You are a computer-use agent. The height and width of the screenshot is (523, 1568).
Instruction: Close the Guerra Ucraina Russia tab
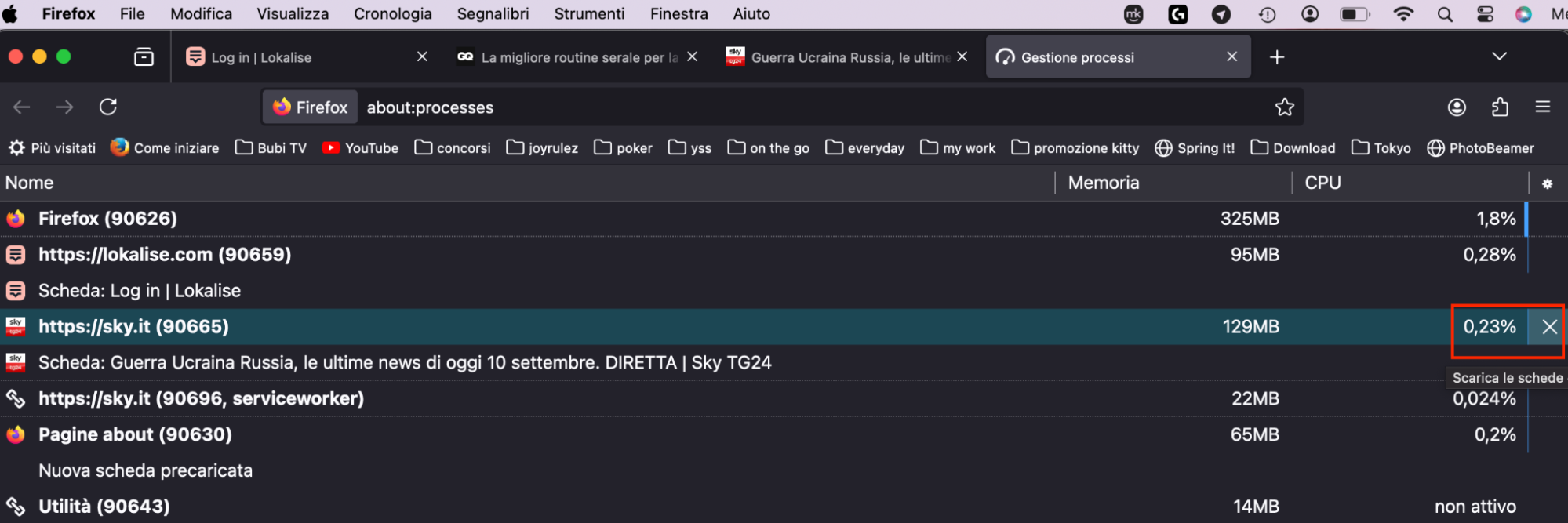pyautogui.click(x=962, y=56)
